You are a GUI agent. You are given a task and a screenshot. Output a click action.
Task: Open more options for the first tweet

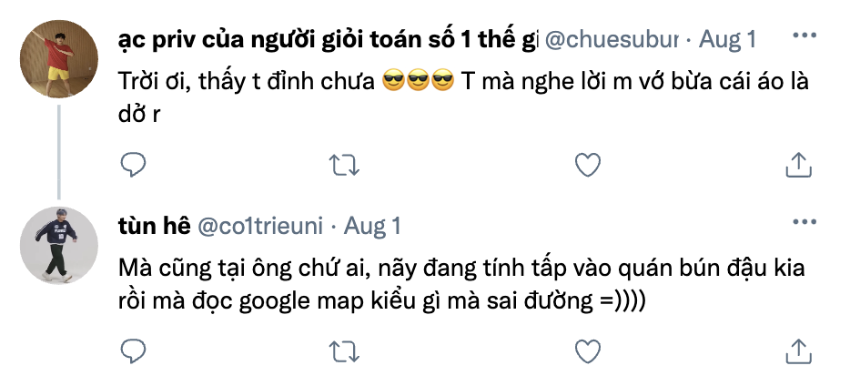pos(805,36)
